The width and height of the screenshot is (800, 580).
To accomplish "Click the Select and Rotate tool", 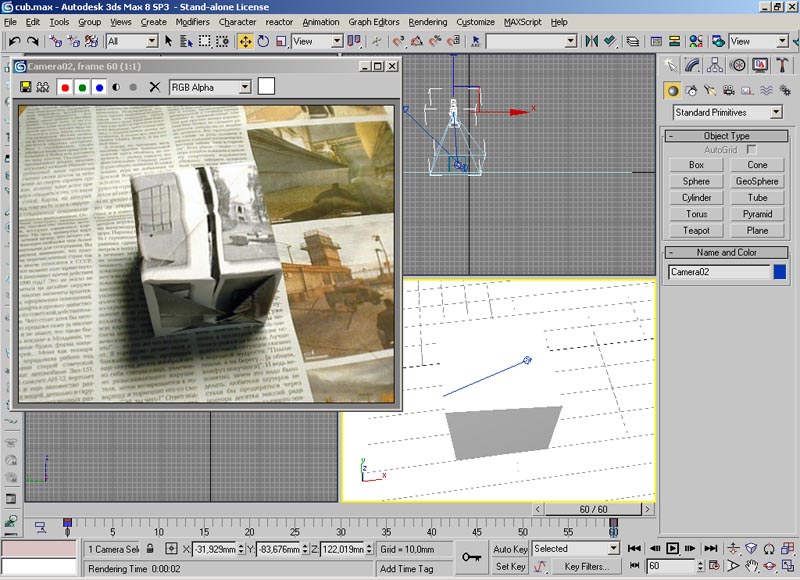I will click(263, 41).
